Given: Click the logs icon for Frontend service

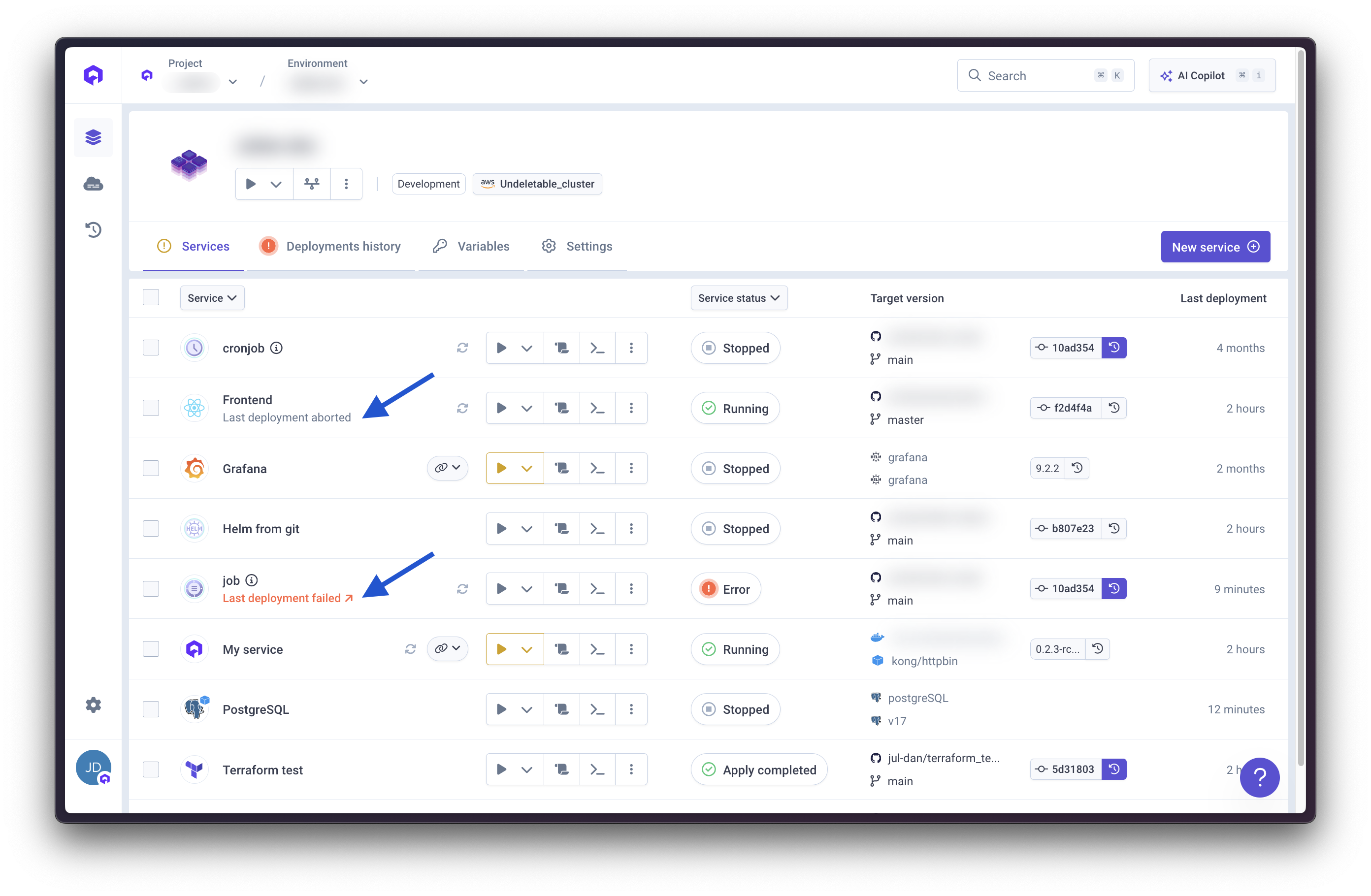Looking at the screenshot, I should pos(561,408).
